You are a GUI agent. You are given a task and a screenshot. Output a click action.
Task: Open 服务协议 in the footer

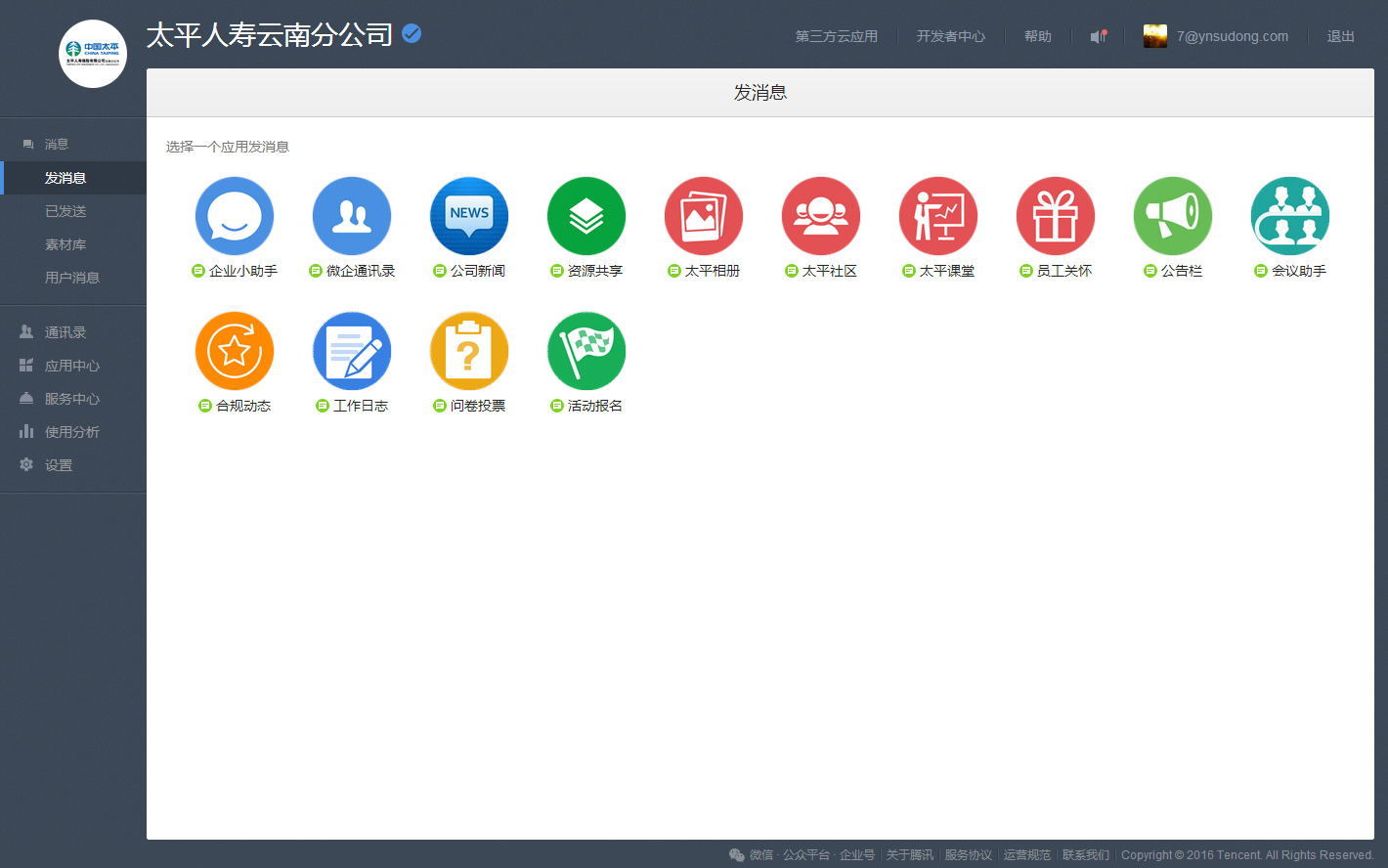pyautogui.click(x=969, y=855)
